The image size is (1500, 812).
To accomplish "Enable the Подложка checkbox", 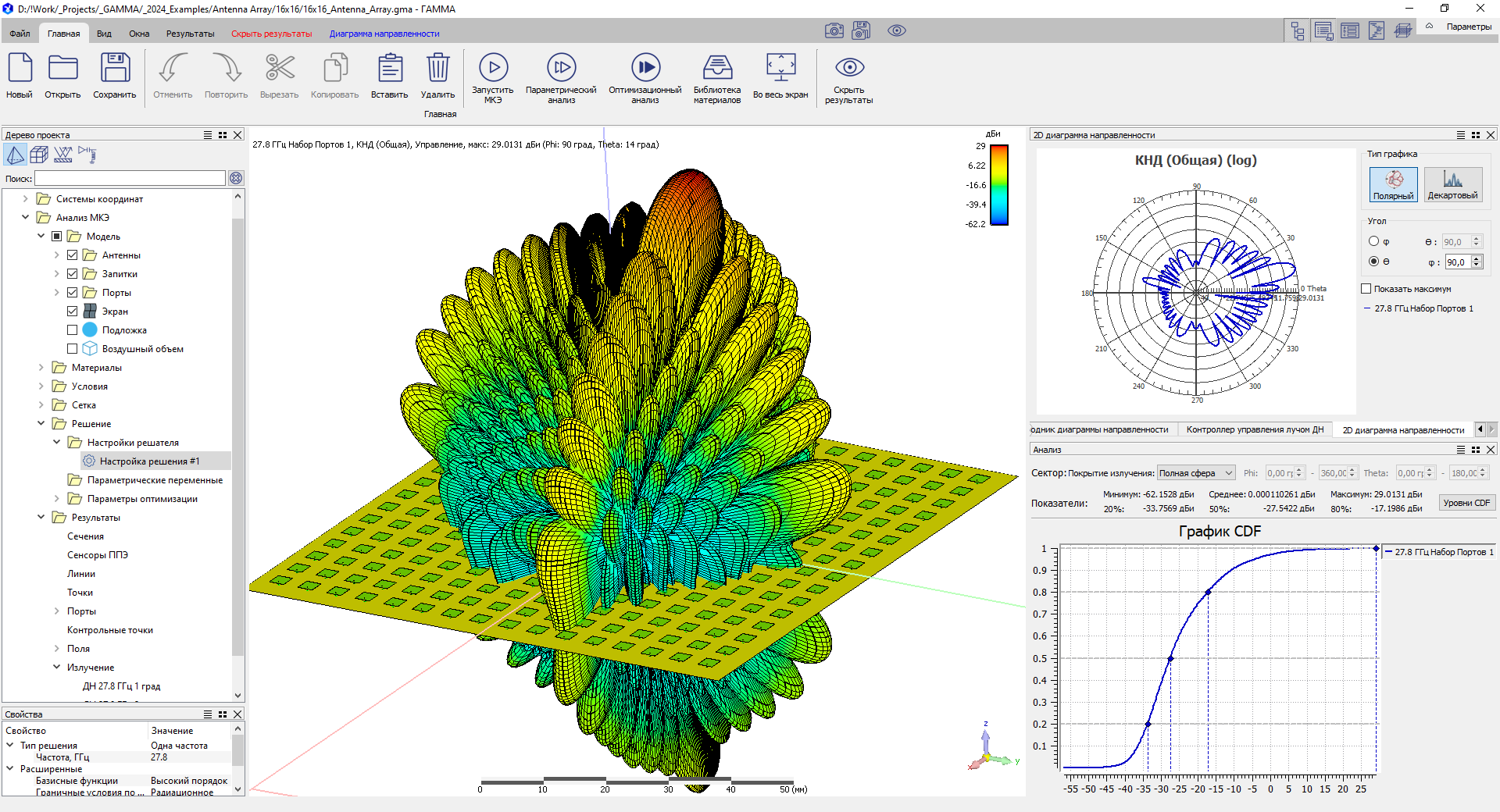I will [73, 330].
